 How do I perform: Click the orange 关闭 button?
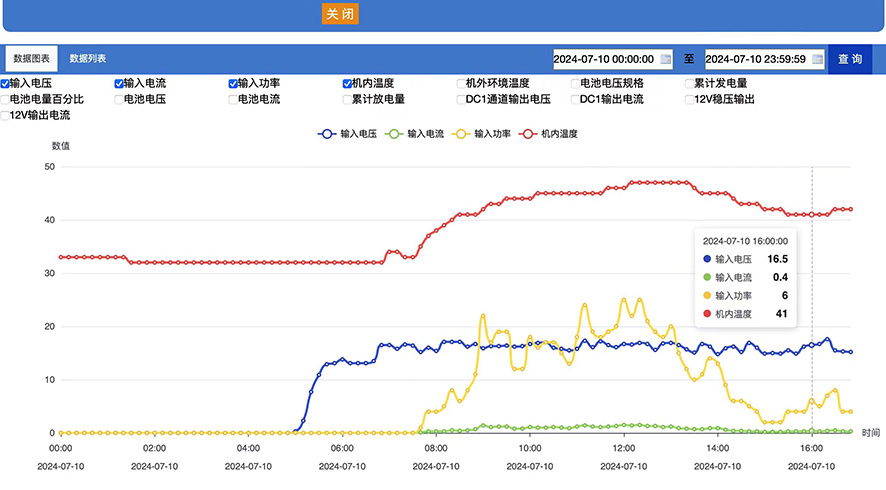point(340,14)
